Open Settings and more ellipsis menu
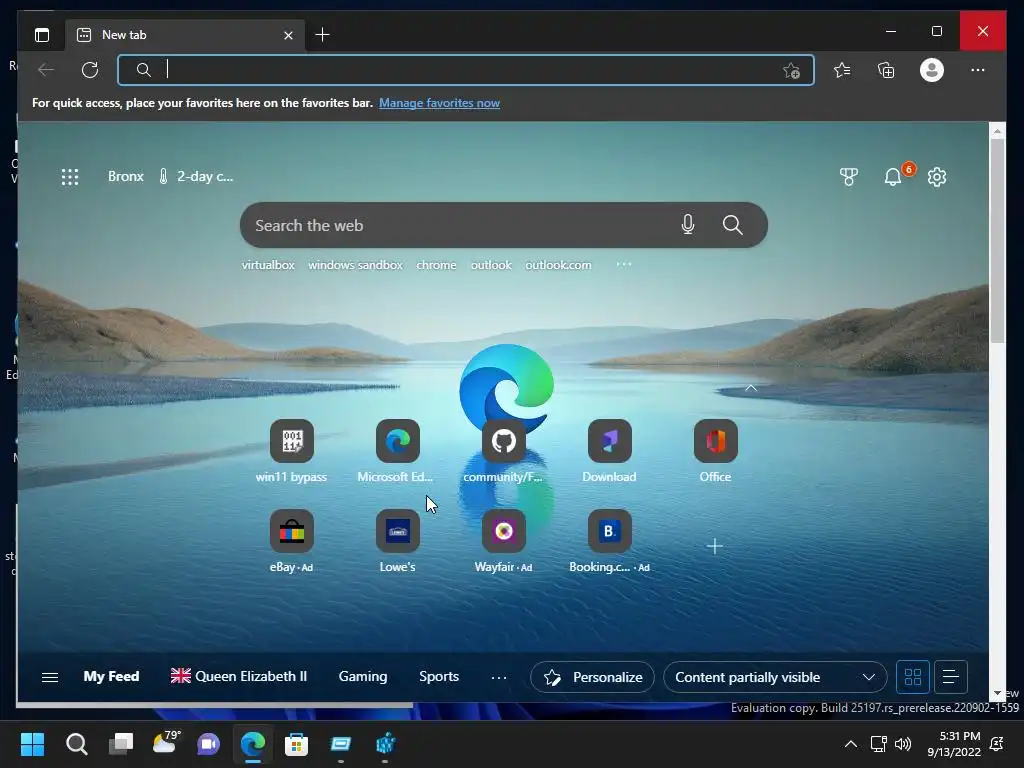Image resolution: width=1024 pixels, height=768 pixels. click(x=978, y=70)
